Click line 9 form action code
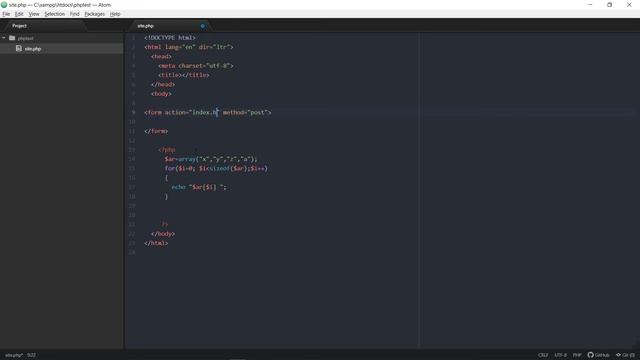Viewport: 640px width, 360px height. pos(207,112)
